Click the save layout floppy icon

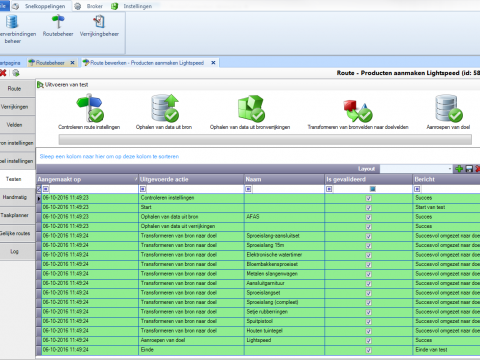click(469, 169)
